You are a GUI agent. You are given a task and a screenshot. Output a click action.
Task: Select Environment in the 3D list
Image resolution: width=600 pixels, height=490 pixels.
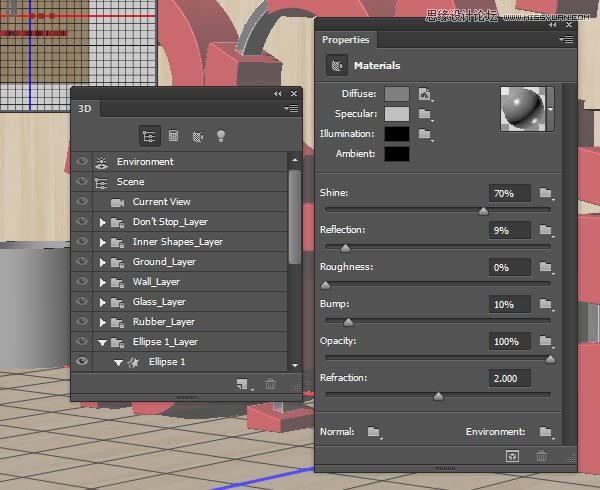point(191,161)
